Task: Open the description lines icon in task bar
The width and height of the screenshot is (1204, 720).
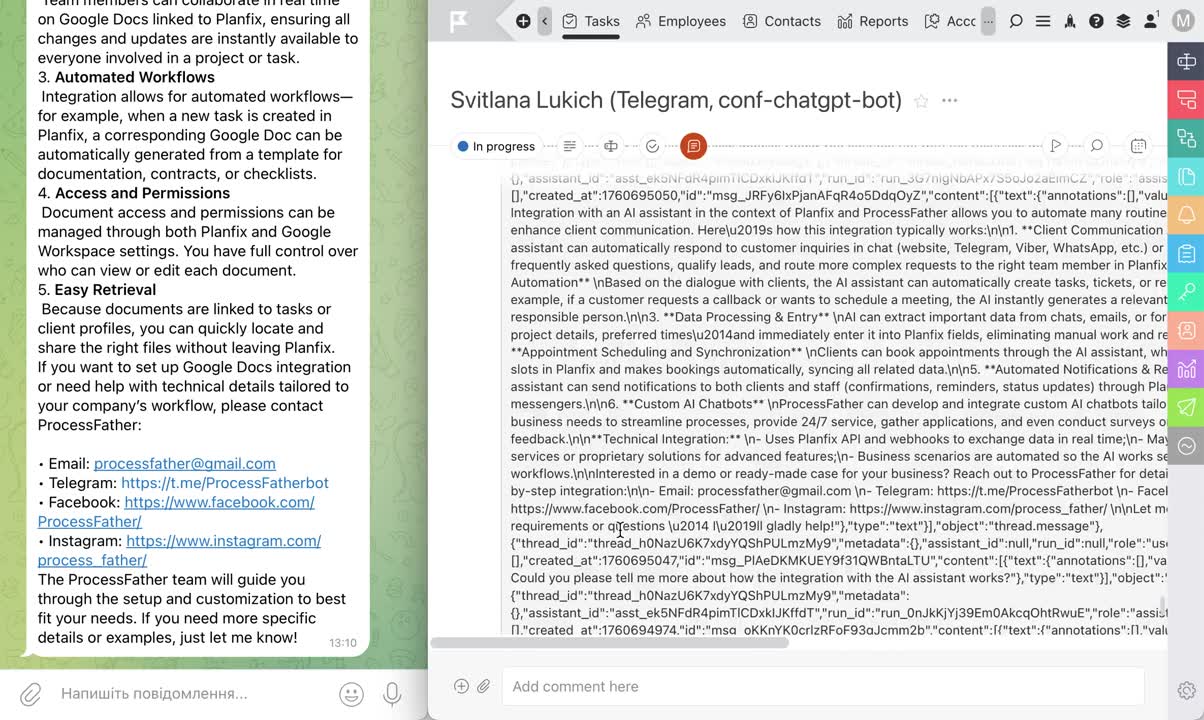Action: pyautogui.click(x=570, y=146)
